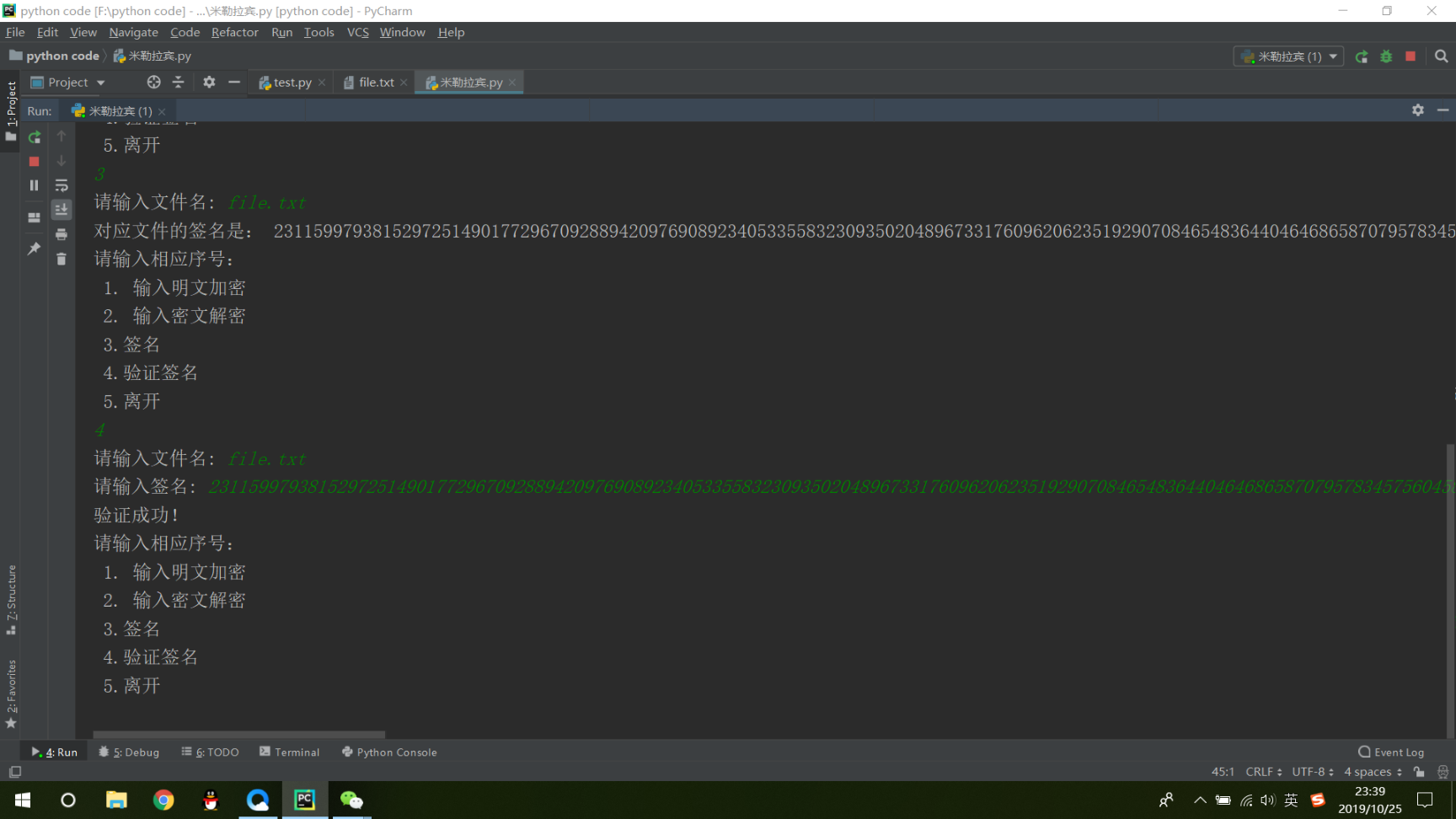1456x819 pixels.
Task: Click tool windows quick access icon
Action: pos(14,772)
